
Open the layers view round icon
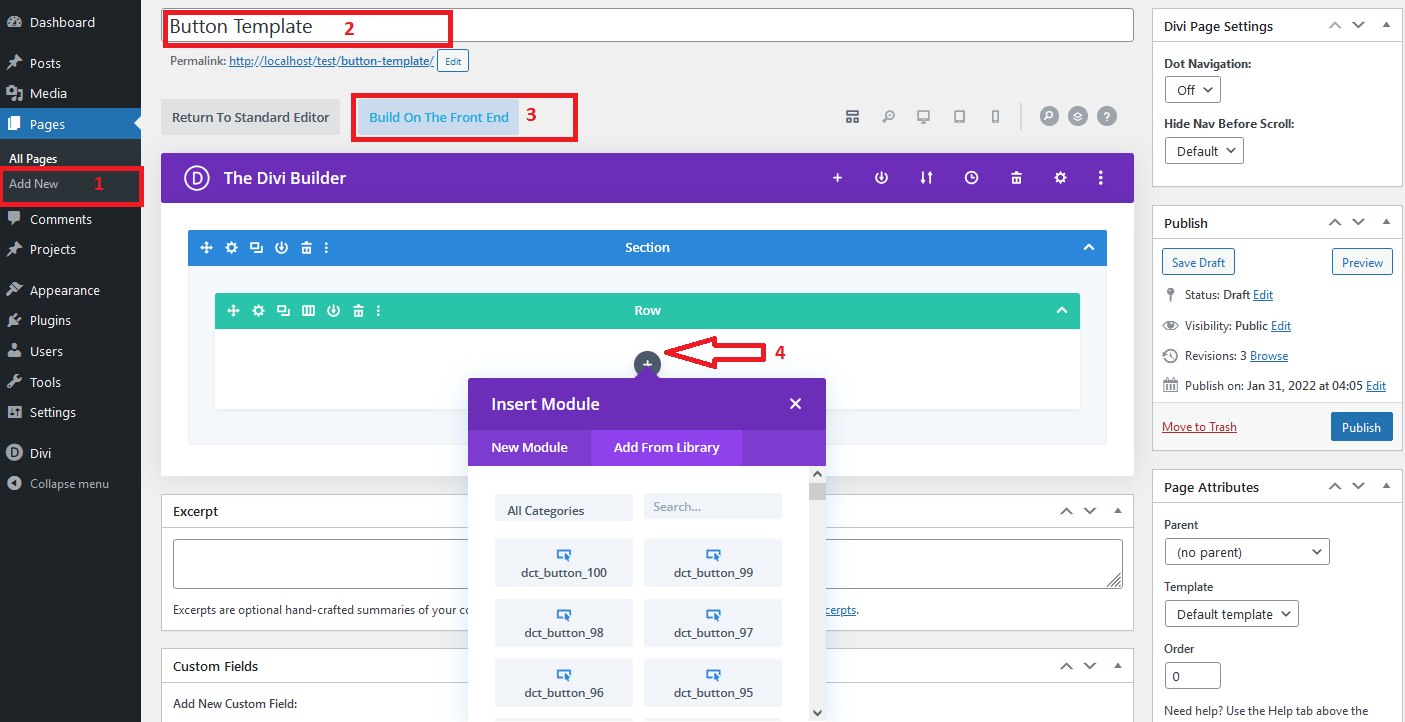point(1077,116)
